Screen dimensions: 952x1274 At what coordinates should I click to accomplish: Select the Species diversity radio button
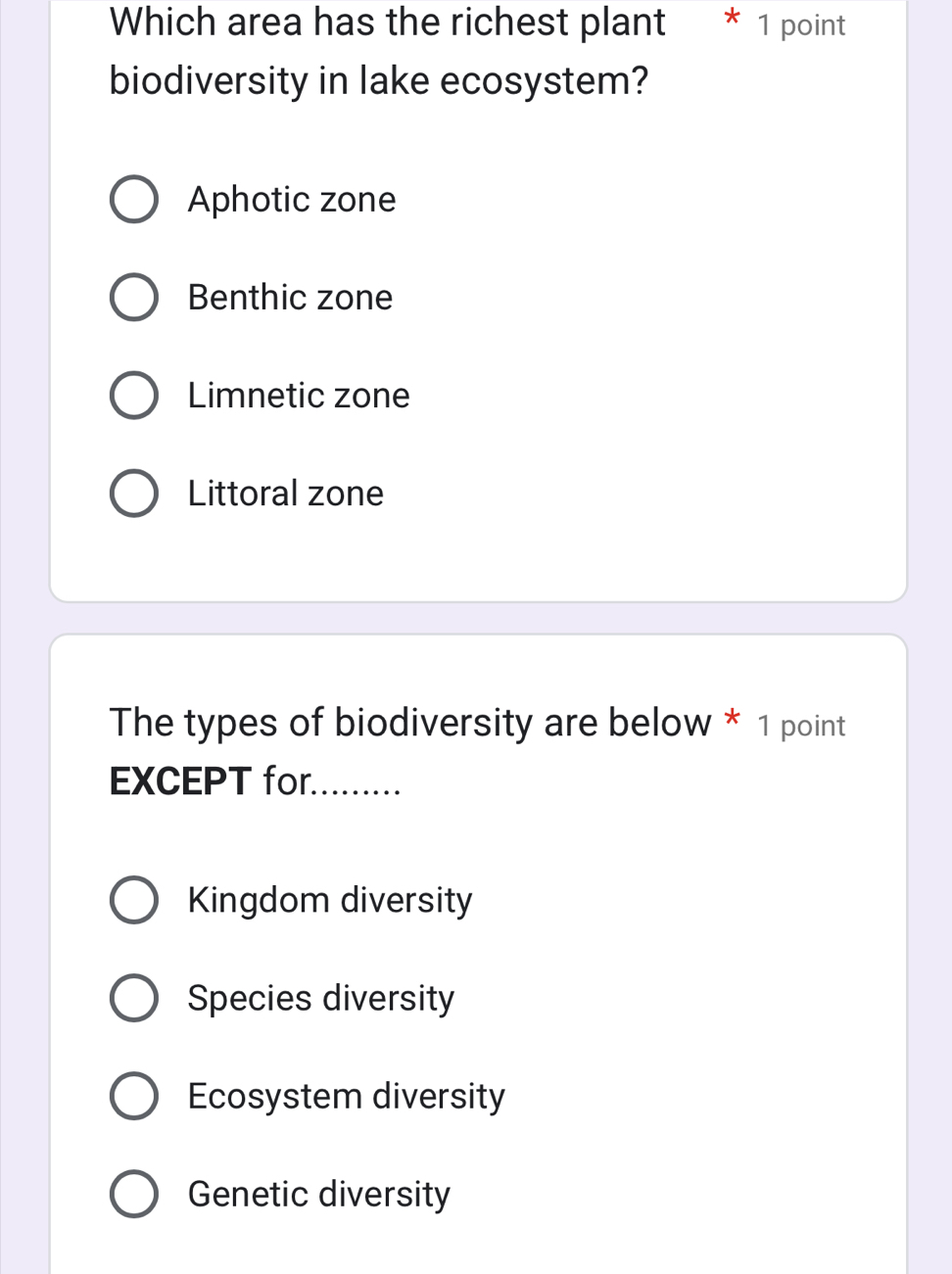point(134,998)
